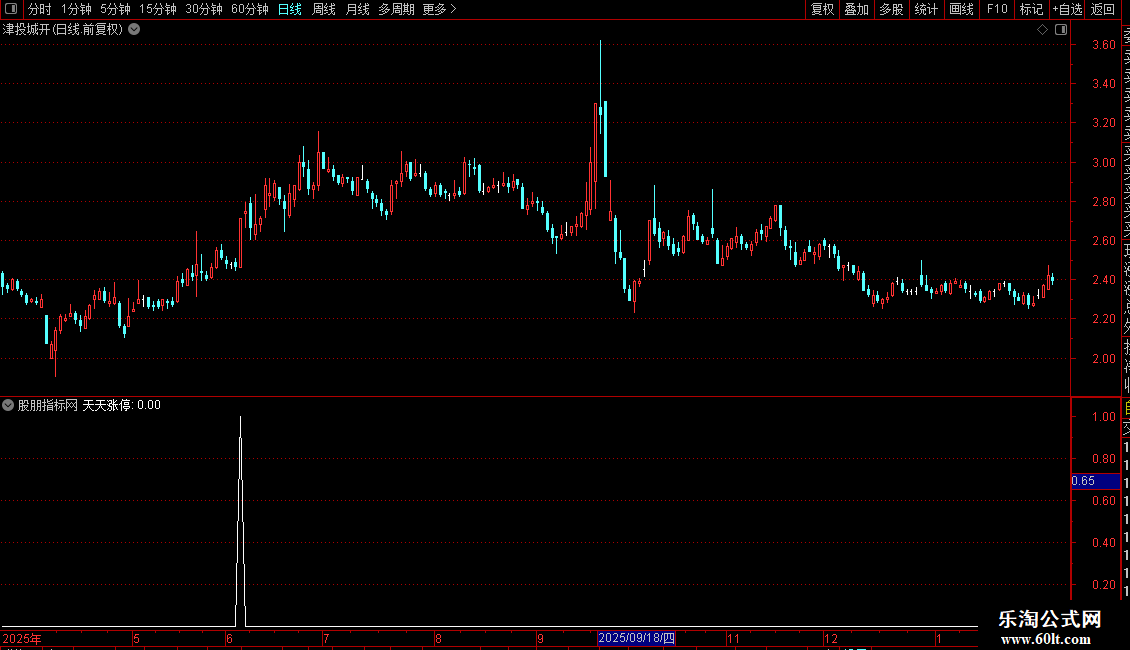Image resolution: width=1130 pixels, height=650 pixels.
Task: Click month 12 on the time axis
Action: [x=830, y=638]
